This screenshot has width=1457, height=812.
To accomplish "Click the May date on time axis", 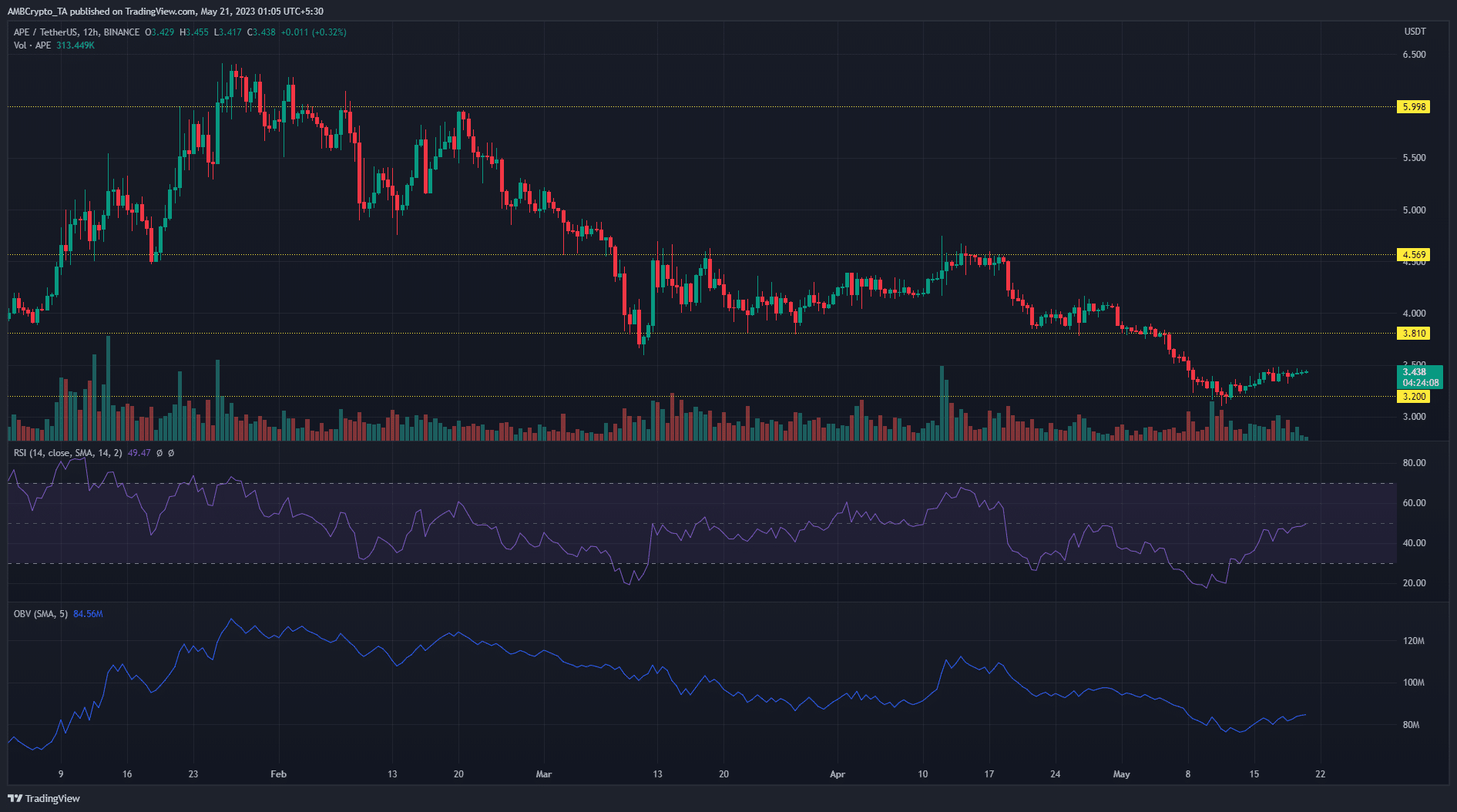I will tap(1122, 774).
